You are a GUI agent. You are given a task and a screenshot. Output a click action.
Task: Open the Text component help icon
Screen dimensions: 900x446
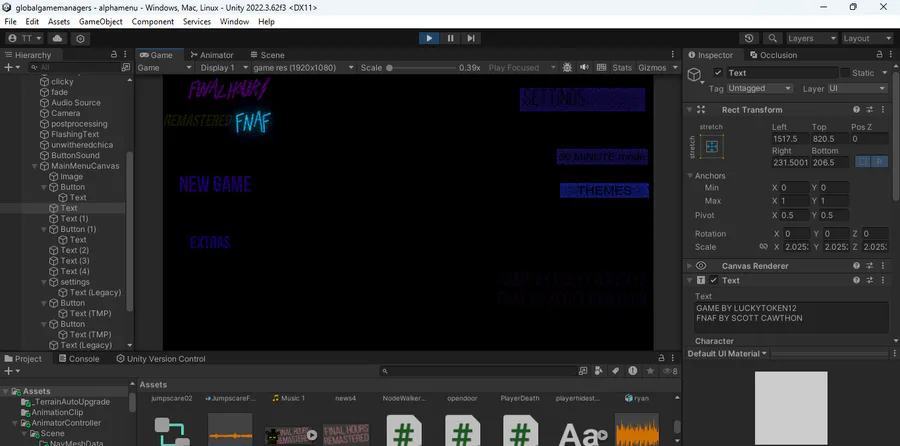(856, 280)
